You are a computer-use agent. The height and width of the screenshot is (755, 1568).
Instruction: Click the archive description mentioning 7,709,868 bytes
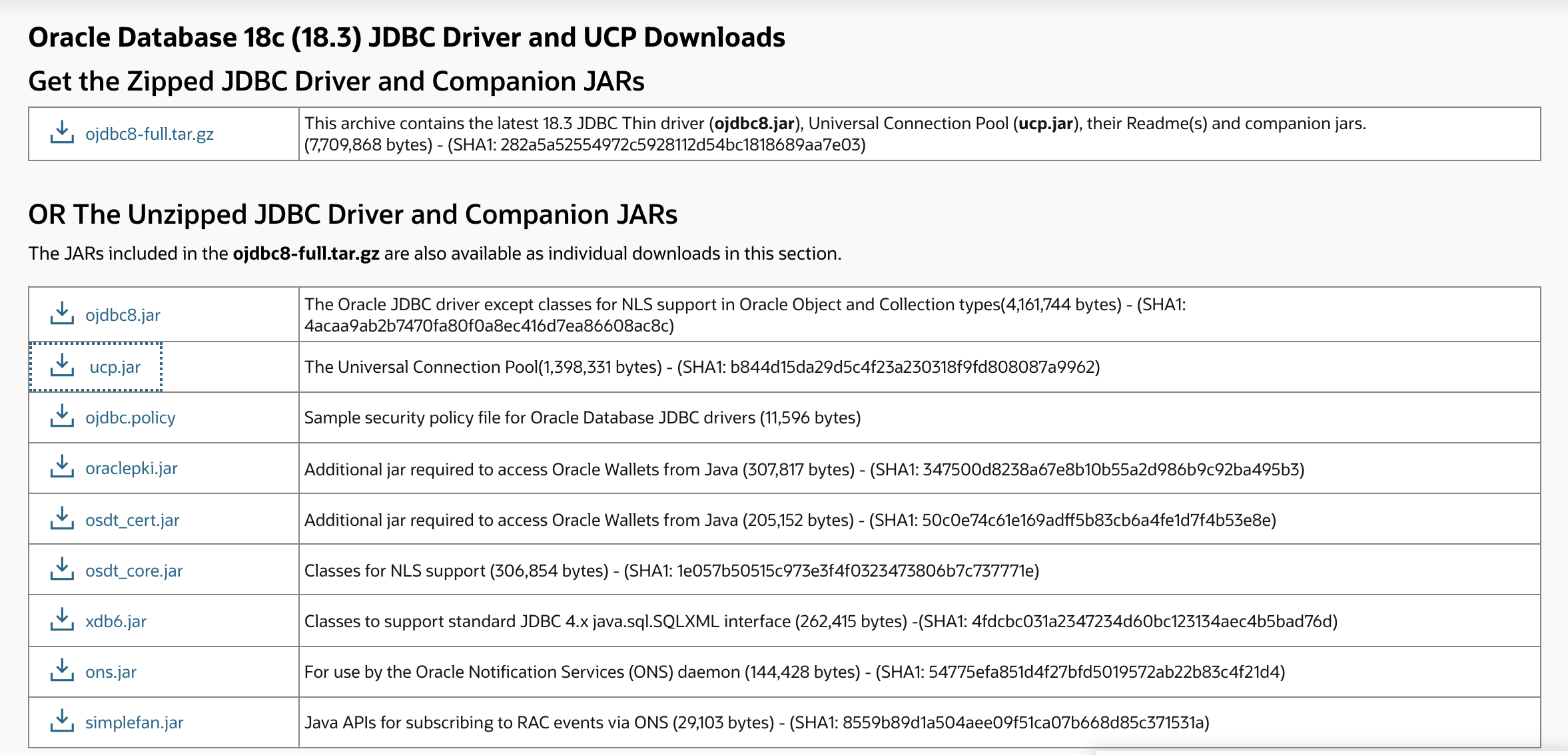(x=835, y=134)
